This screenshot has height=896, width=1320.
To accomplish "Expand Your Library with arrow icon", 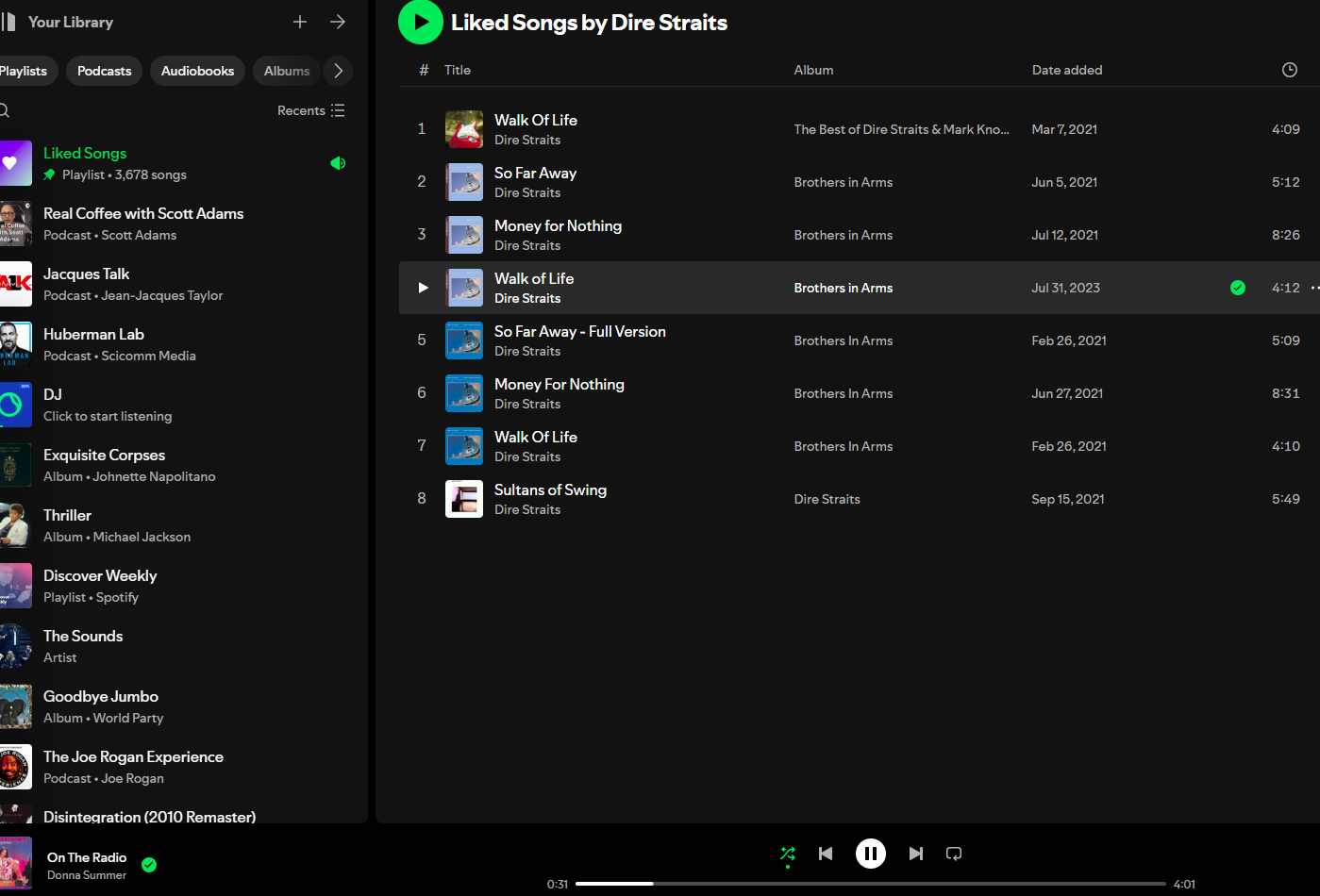I will pos(338,22).
